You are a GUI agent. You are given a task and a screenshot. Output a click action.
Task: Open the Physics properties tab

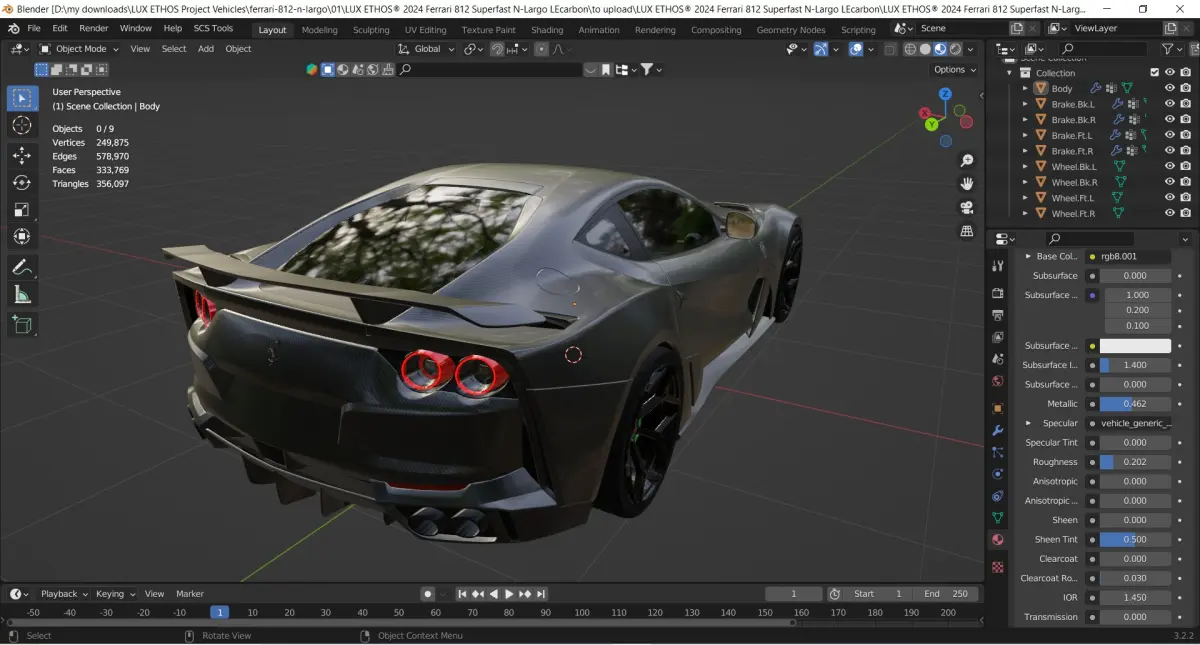pyautogui.click(x=997, y=474)
